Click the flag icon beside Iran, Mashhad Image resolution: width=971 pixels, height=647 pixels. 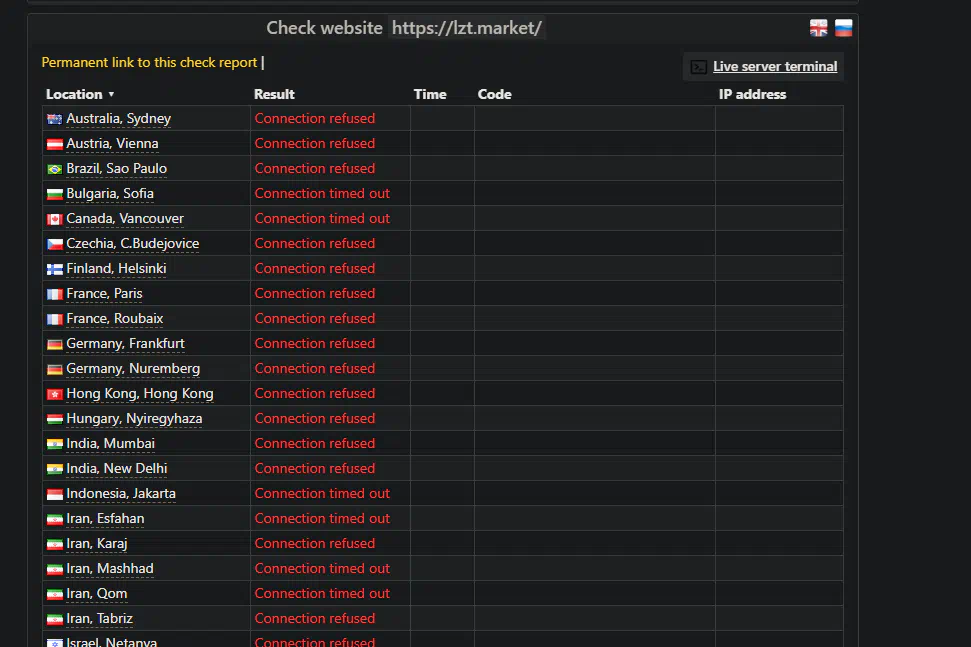(54, 569)
